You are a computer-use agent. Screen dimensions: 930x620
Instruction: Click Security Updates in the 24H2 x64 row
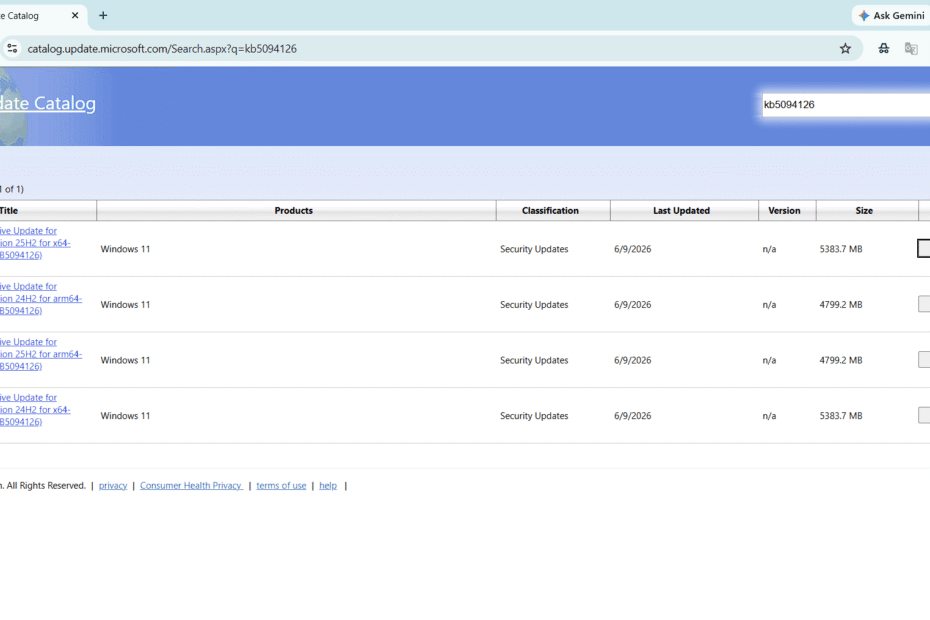coord(534,416)
